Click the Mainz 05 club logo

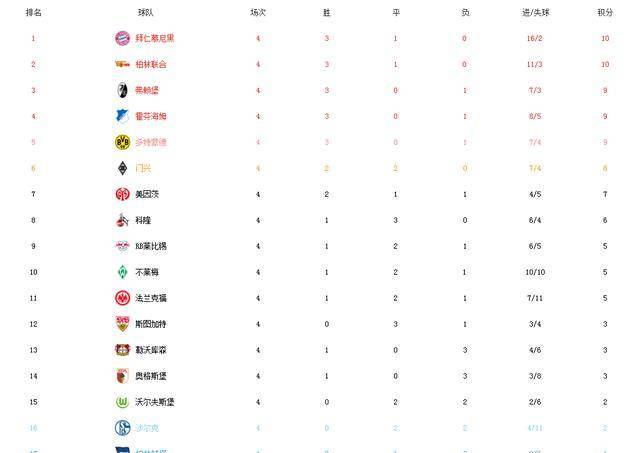(122, 194)
